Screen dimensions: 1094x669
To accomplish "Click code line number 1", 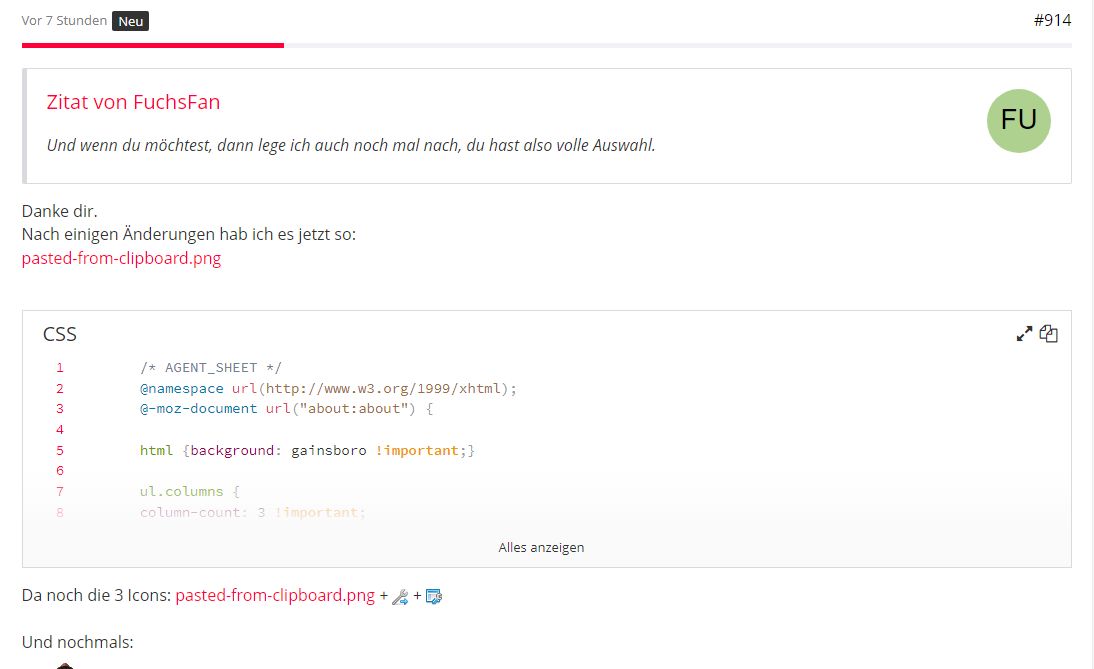I will pos(60,368).
